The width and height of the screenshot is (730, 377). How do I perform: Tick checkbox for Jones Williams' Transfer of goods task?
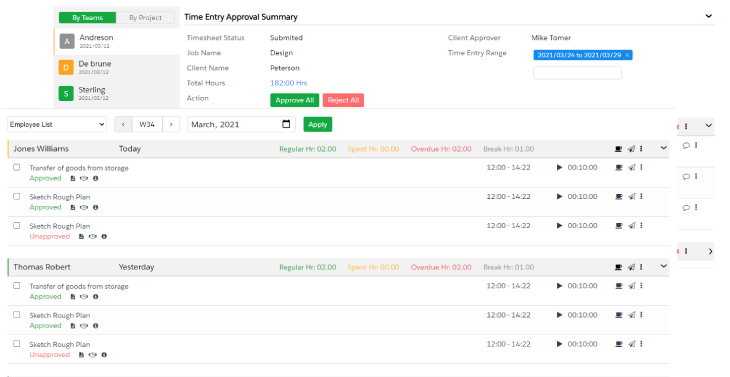coord(17,167)
